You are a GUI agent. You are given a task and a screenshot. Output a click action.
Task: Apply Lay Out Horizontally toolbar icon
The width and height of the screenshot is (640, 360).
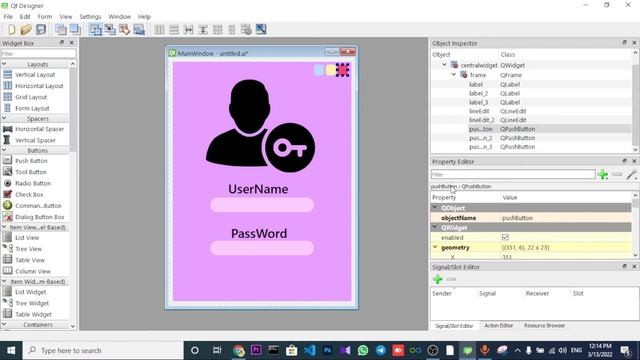point(159,29)
